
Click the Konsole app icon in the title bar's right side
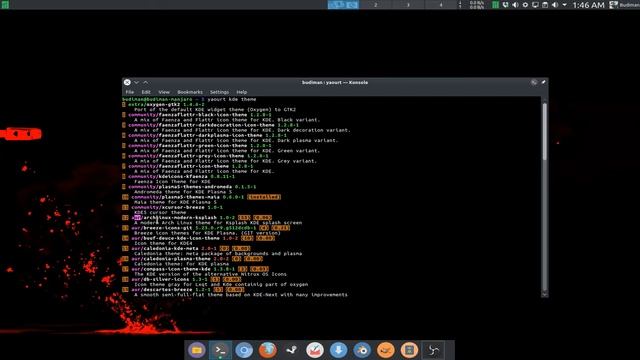coord(534,82)
